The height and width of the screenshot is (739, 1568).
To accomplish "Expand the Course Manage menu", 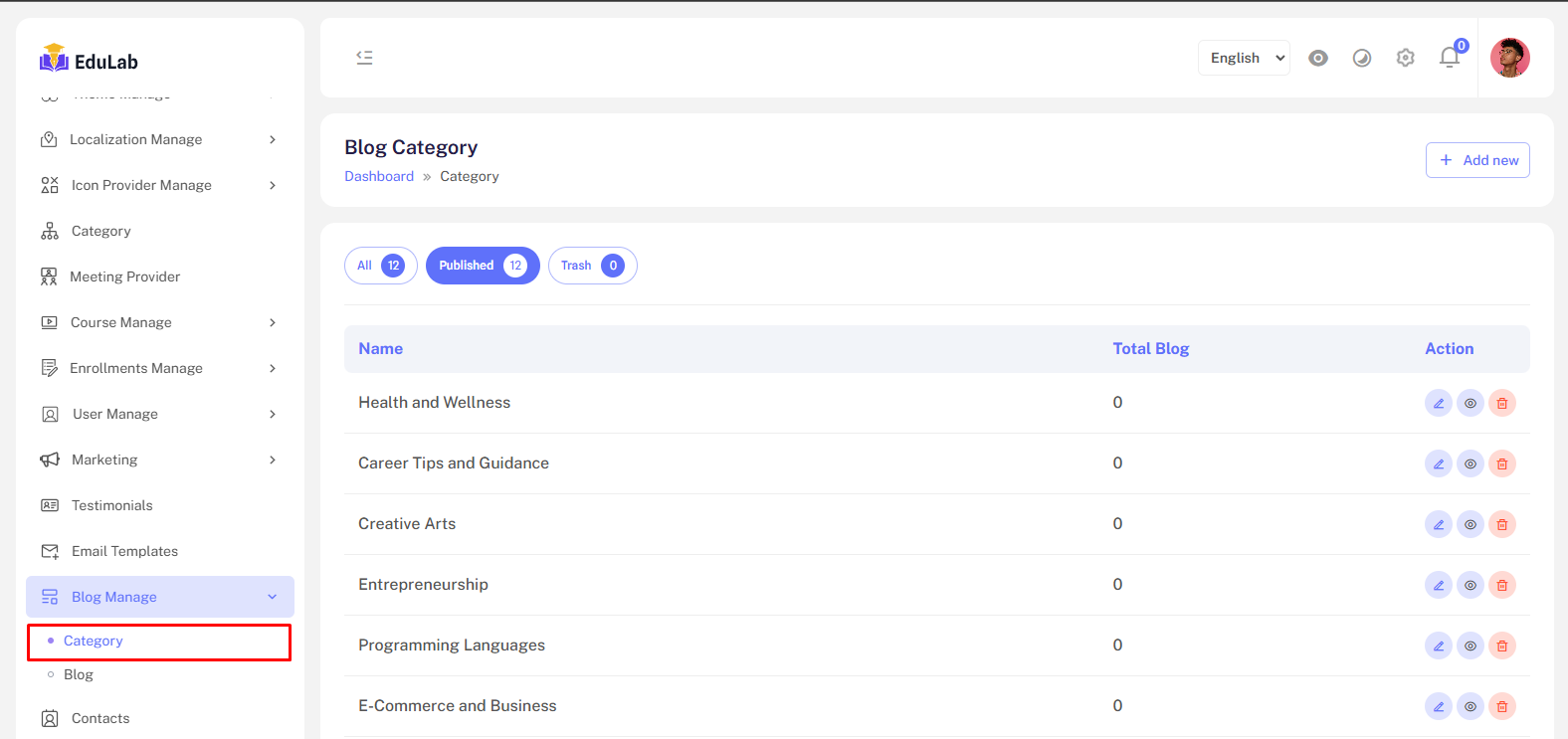I will point(159,322).
